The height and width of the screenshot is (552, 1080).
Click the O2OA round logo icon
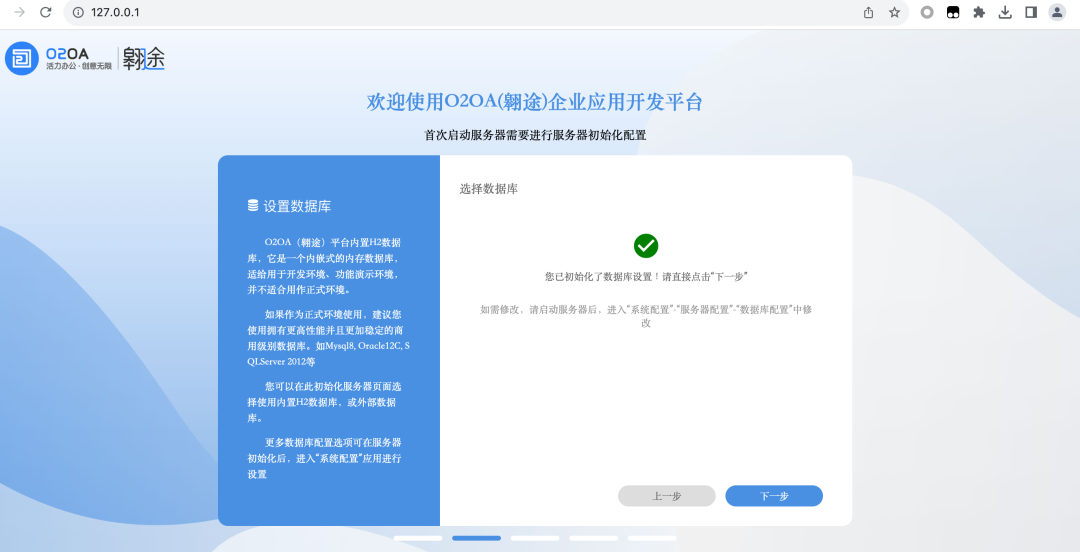point(22,59)
